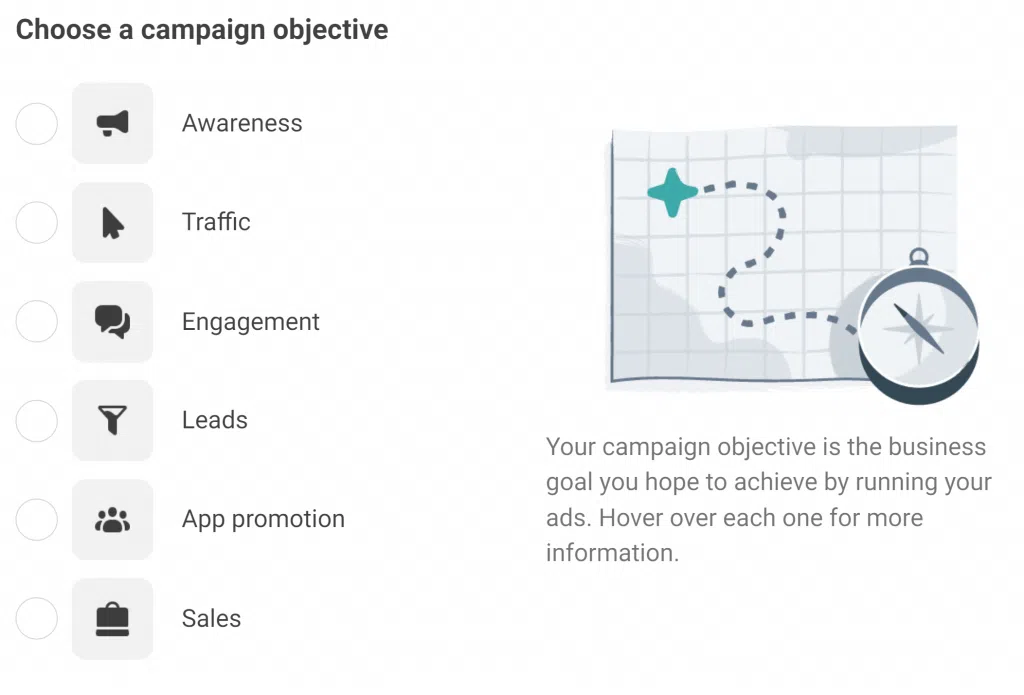Click the Traffic objective label
The width and height of the screenshot is (1024, 695).
pos(216,222)
